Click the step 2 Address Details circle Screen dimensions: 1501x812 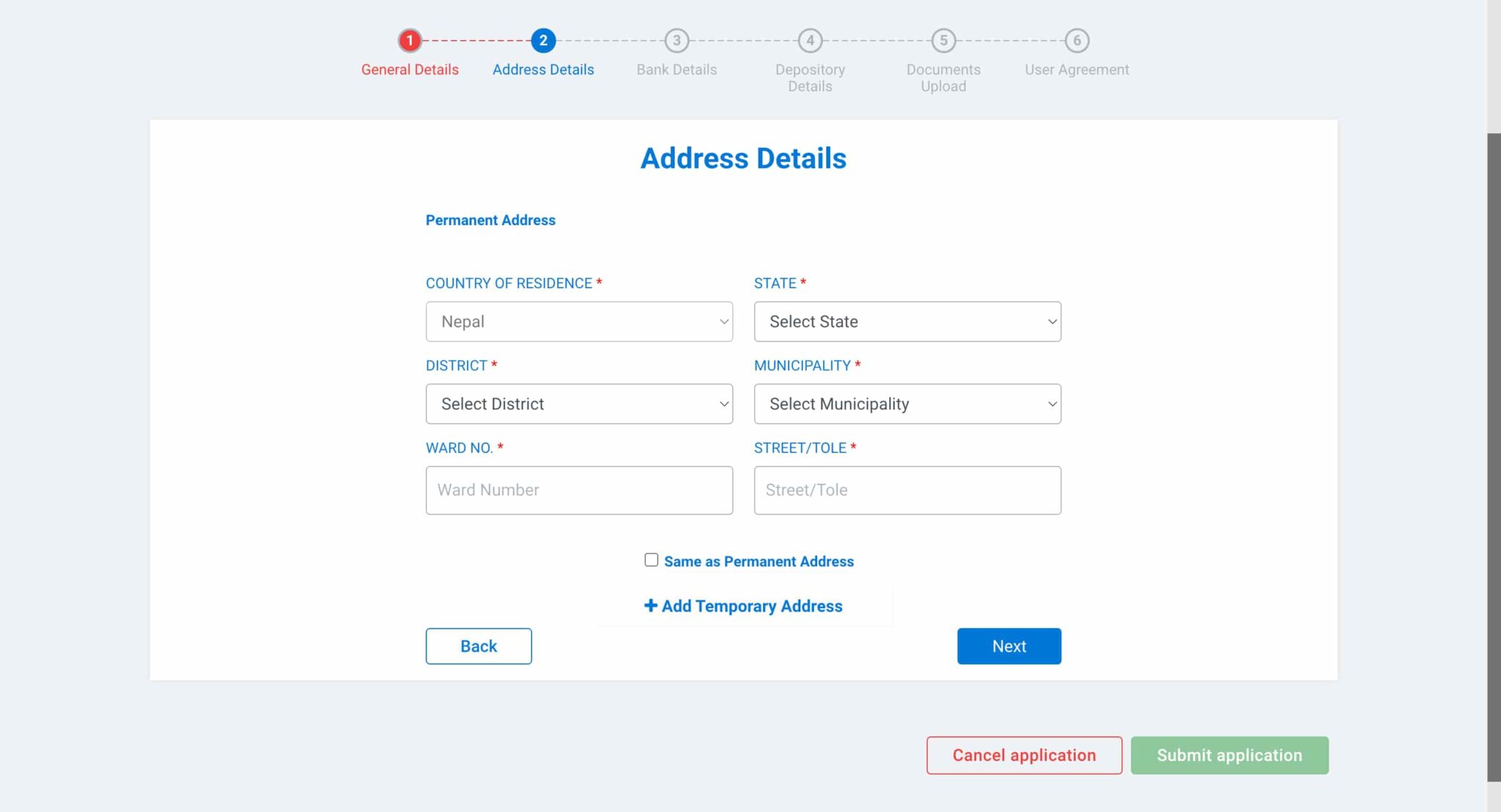pos(543,40)
